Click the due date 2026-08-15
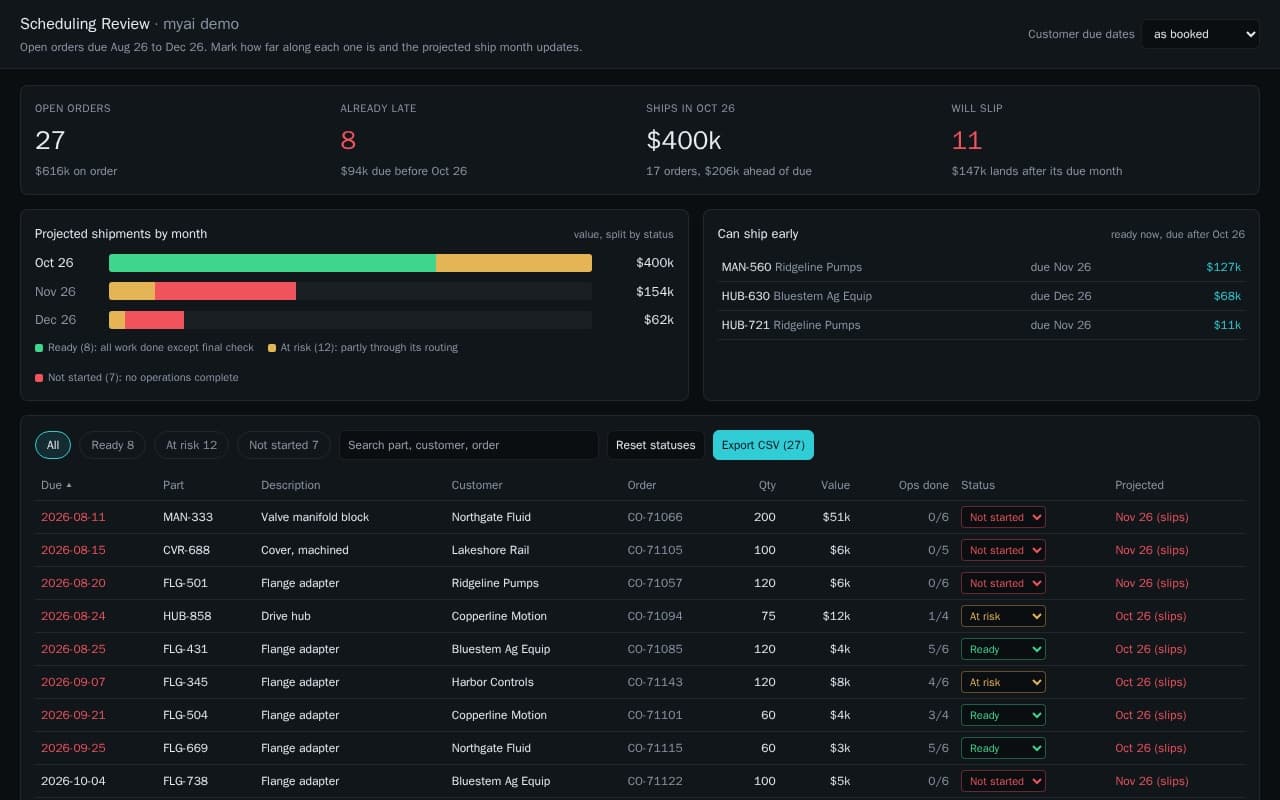This screenshot has width=1280, height=800. click(73, 550)
